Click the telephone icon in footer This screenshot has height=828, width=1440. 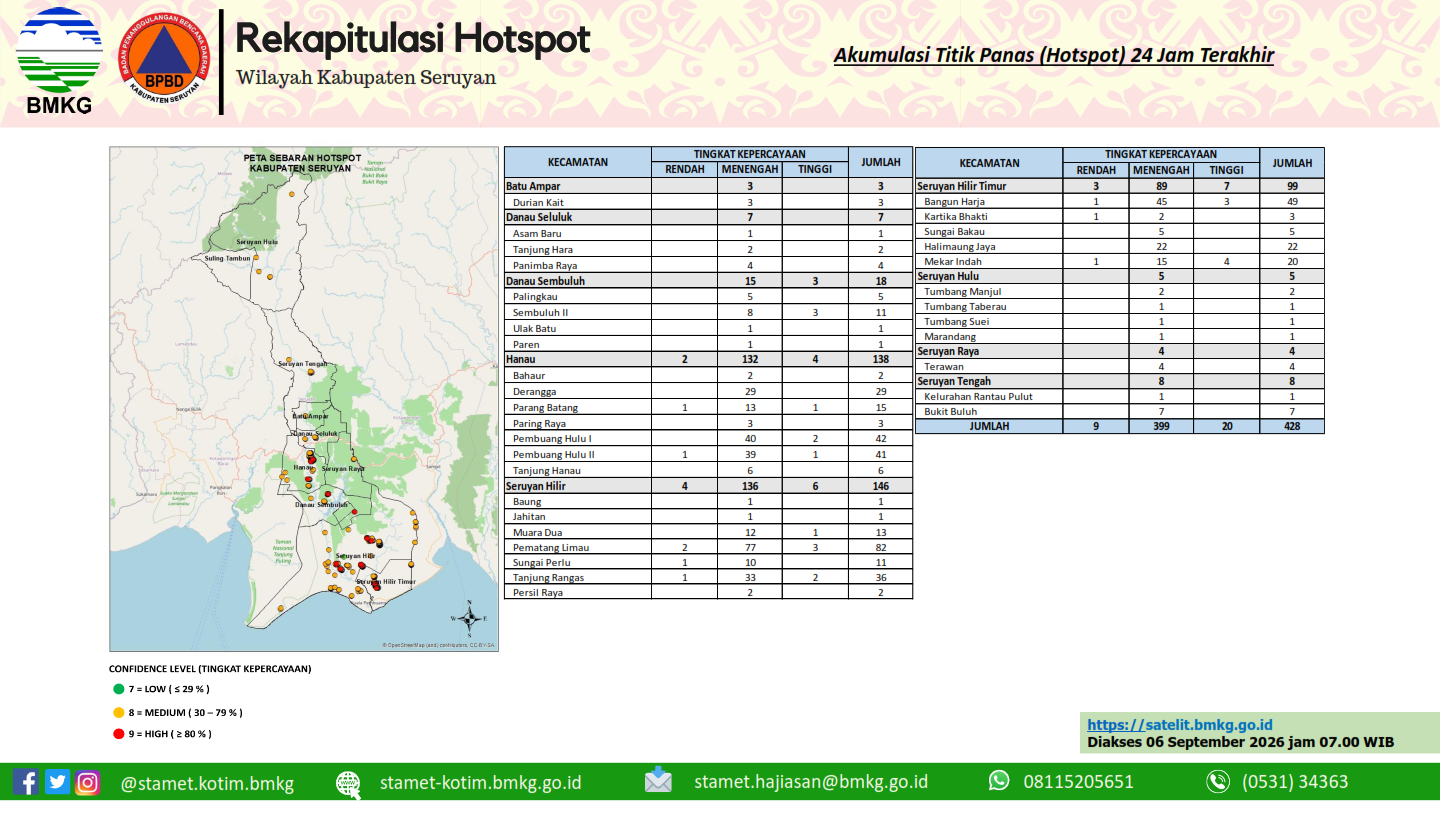[1217, 782]
